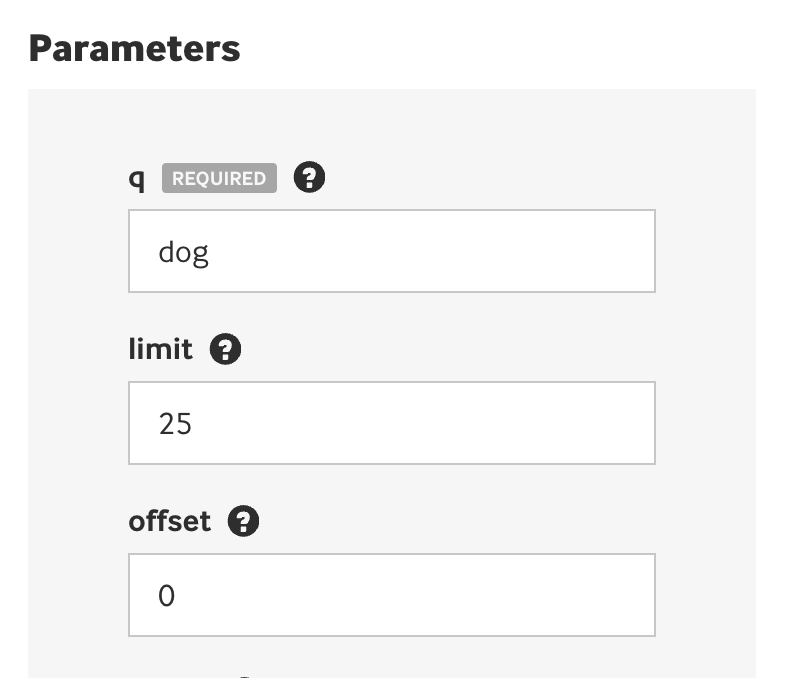The width and height of the screenshot is (786, 678).
Task: Open the help tooltip next to limit
Action: (226, 350)
